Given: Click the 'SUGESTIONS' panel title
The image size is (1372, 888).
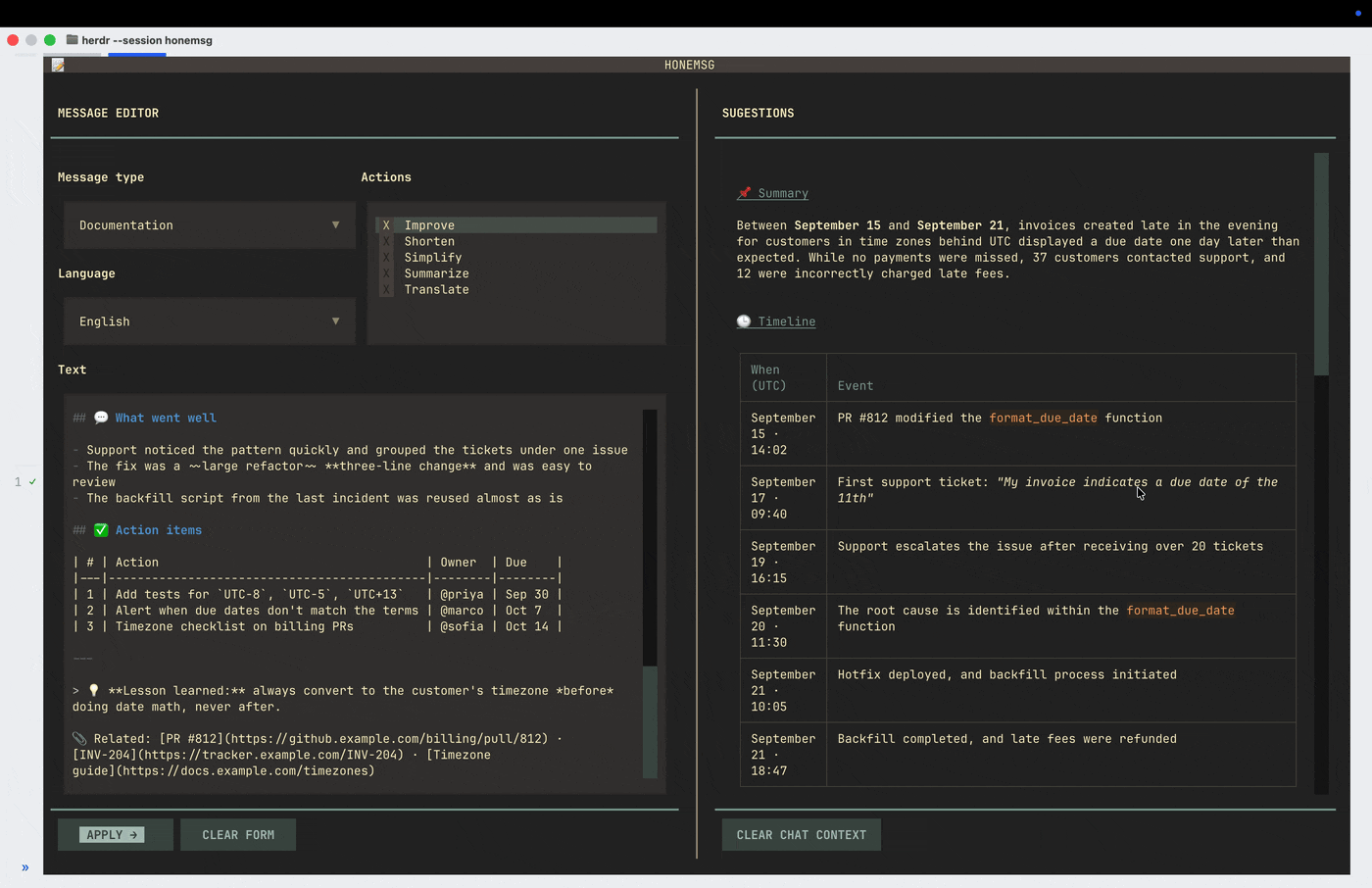Looking at the screenshot, I should click(759, 113).
